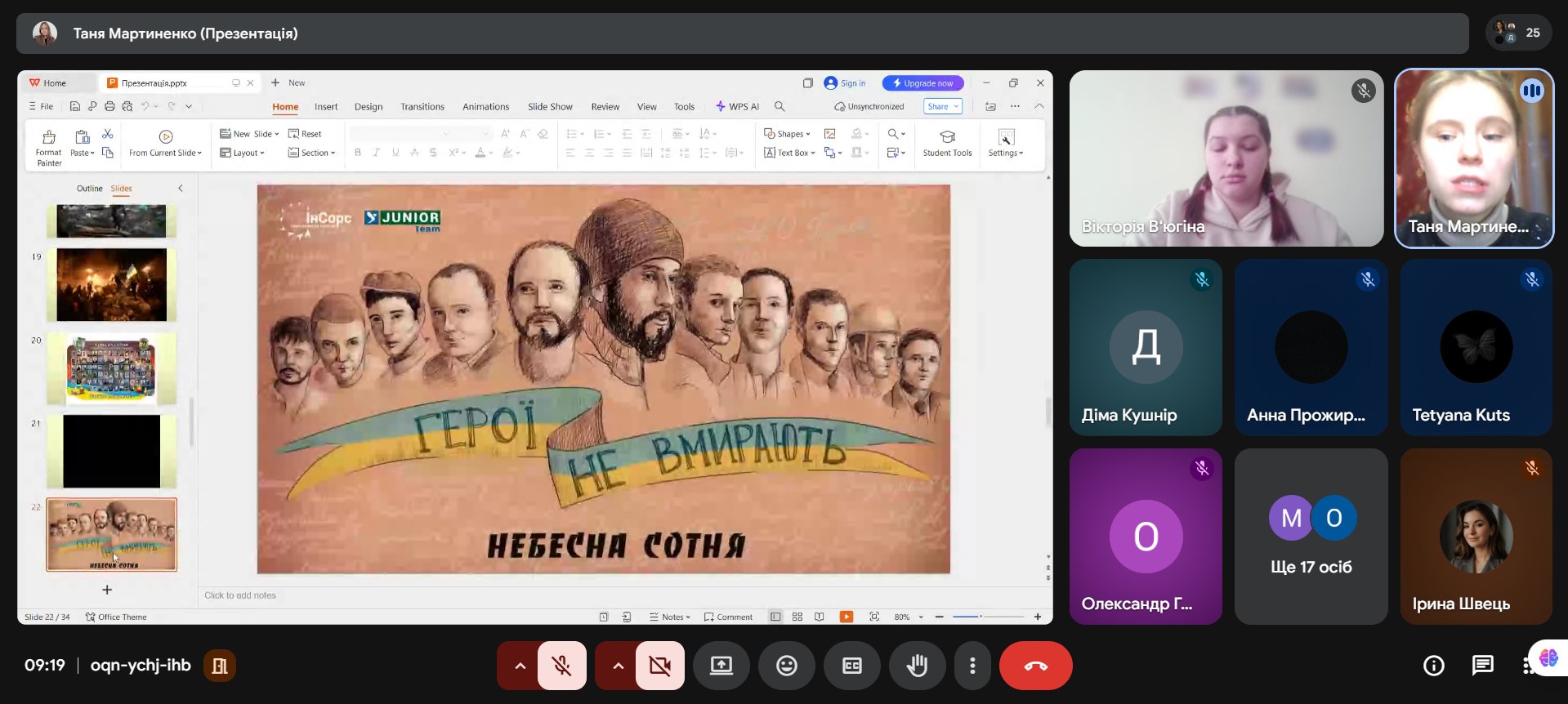Turn on the camera
Screen dimensions: 1568x704
click(x=659, y=666)
